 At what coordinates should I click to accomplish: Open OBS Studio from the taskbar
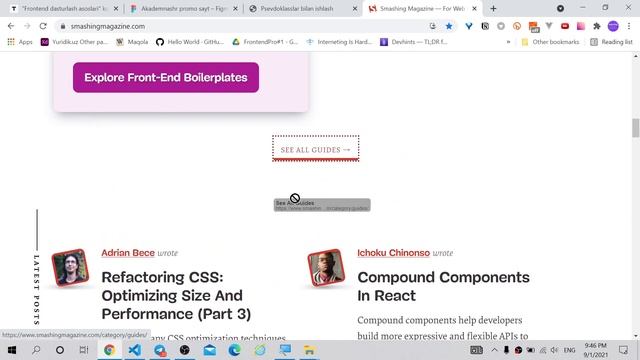[x=184, y=350]
